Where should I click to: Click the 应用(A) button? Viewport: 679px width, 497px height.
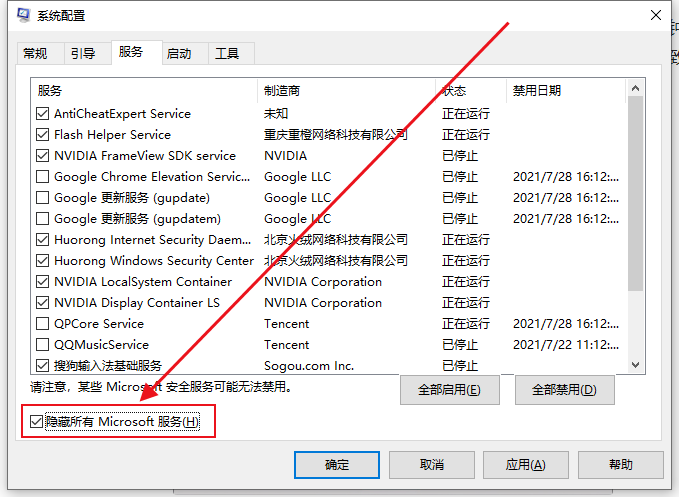click(526, 465)
